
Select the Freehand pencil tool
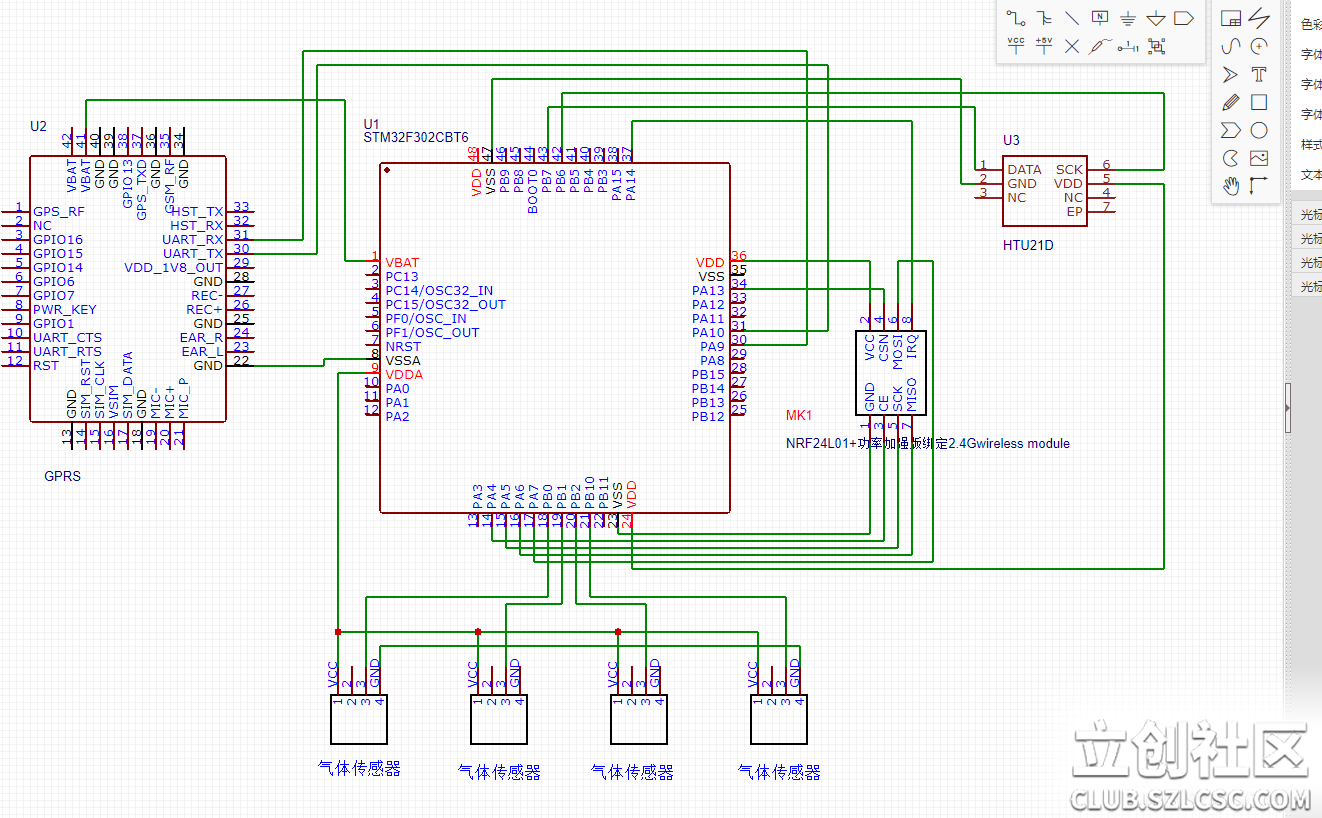point(1231,102)
